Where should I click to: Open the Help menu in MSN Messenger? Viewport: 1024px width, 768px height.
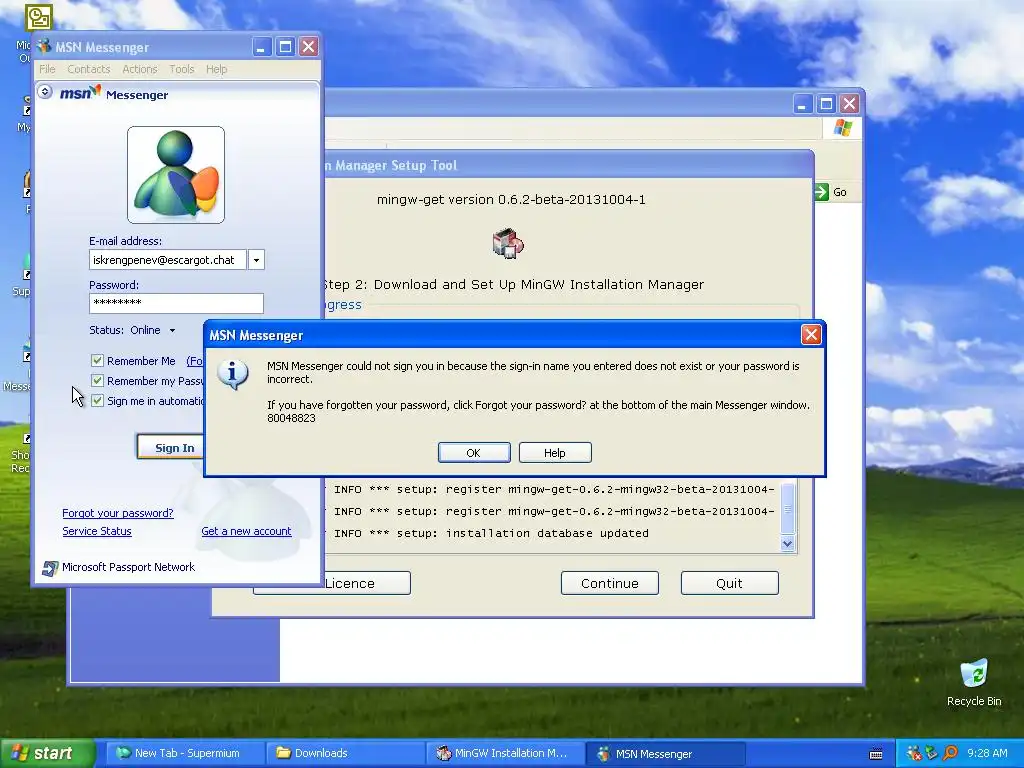pos(216,69)
